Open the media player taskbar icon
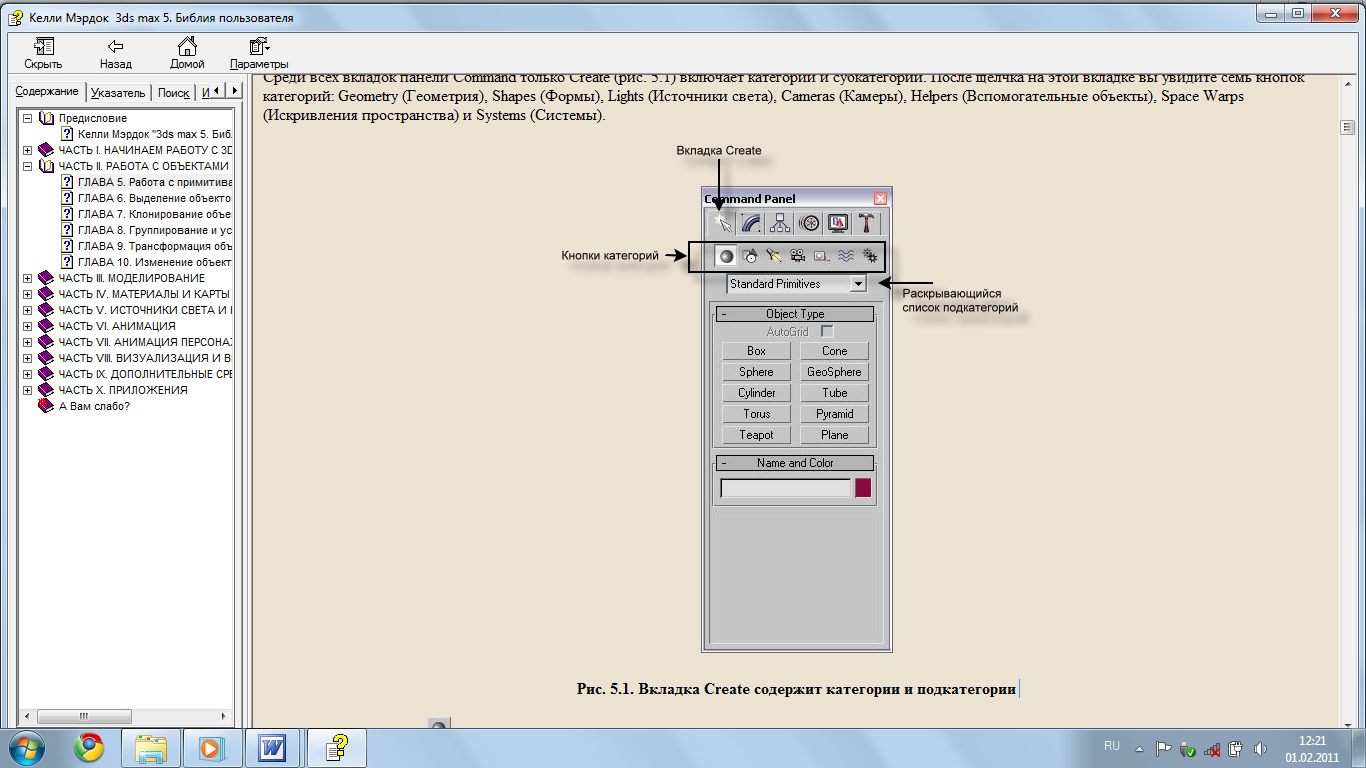Viewport: 1366px width, 768px height. click(x=211, y=748)
